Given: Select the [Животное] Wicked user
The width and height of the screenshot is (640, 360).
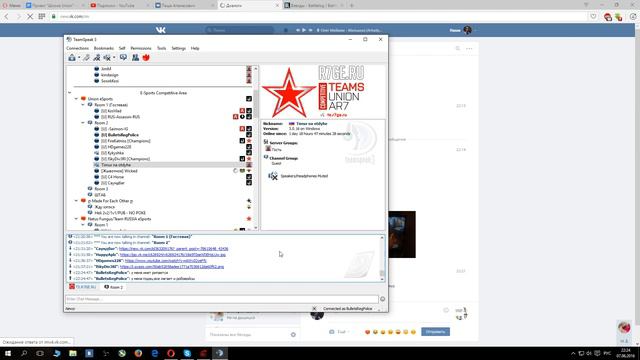Looking at the screenshot, I should pos(119,171).
